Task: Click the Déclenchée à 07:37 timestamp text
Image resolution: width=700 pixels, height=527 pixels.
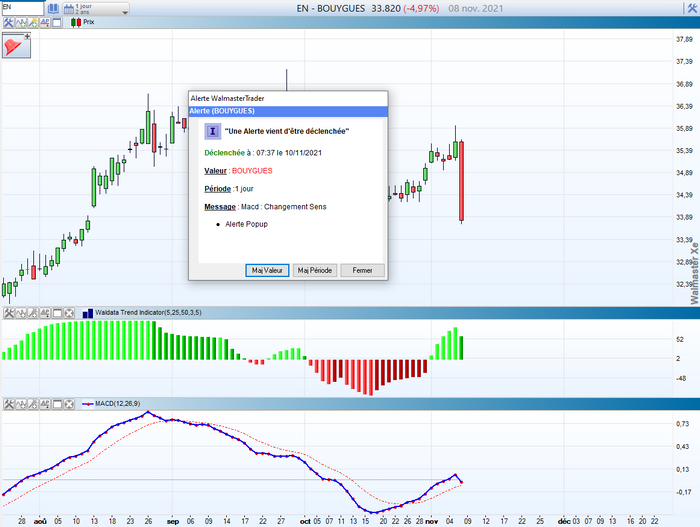Action: coord(263,153)
